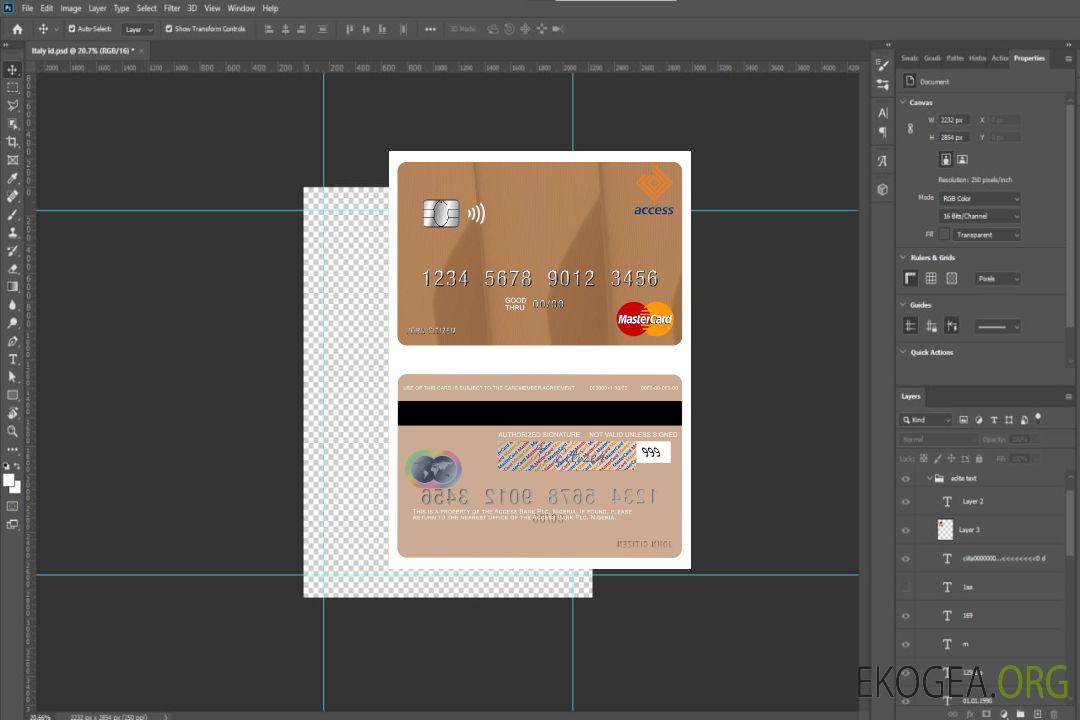
Task: Toggle the Auto-Select checkbox
Action: tap(72, 29)
